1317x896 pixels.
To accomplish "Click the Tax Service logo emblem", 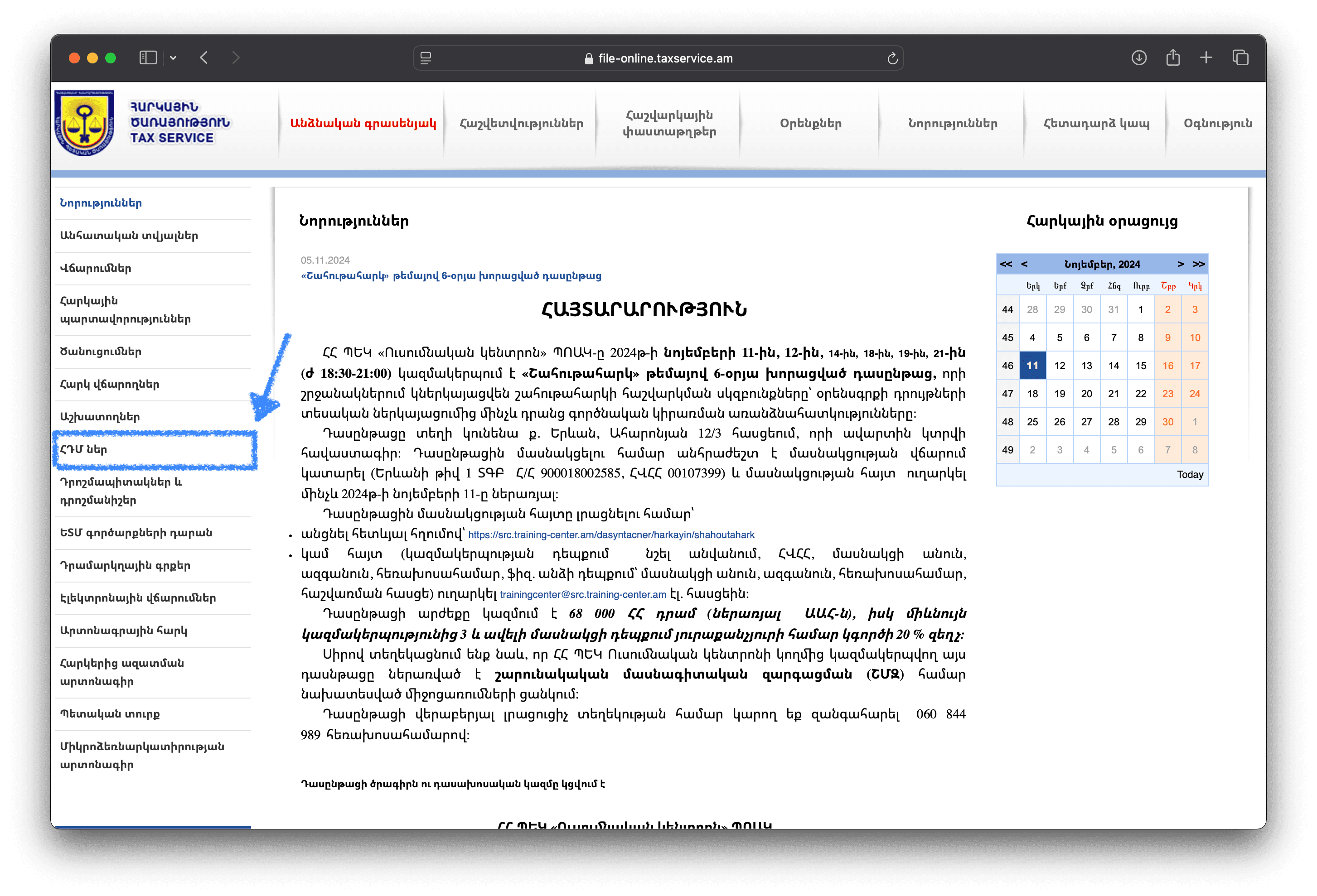I will [x=84, y=123].
